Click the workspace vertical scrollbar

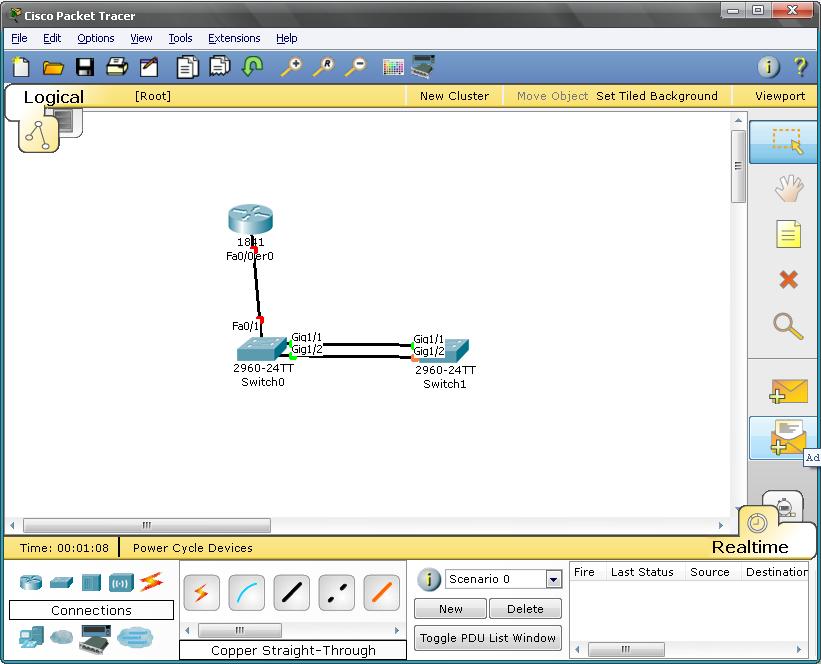click(738, 167)
